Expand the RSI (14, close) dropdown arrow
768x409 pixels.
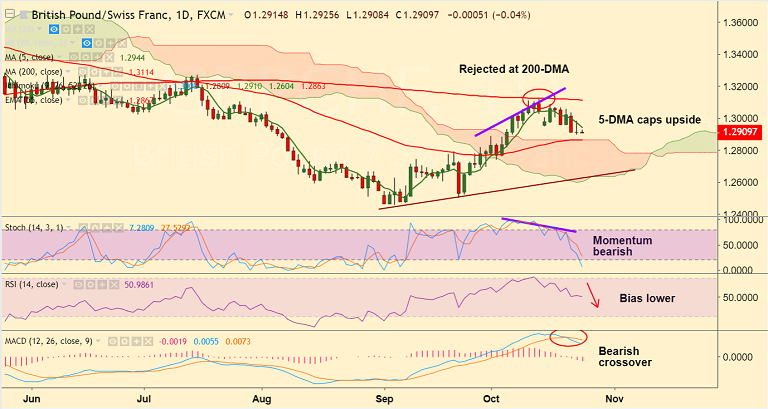[64, 284]
